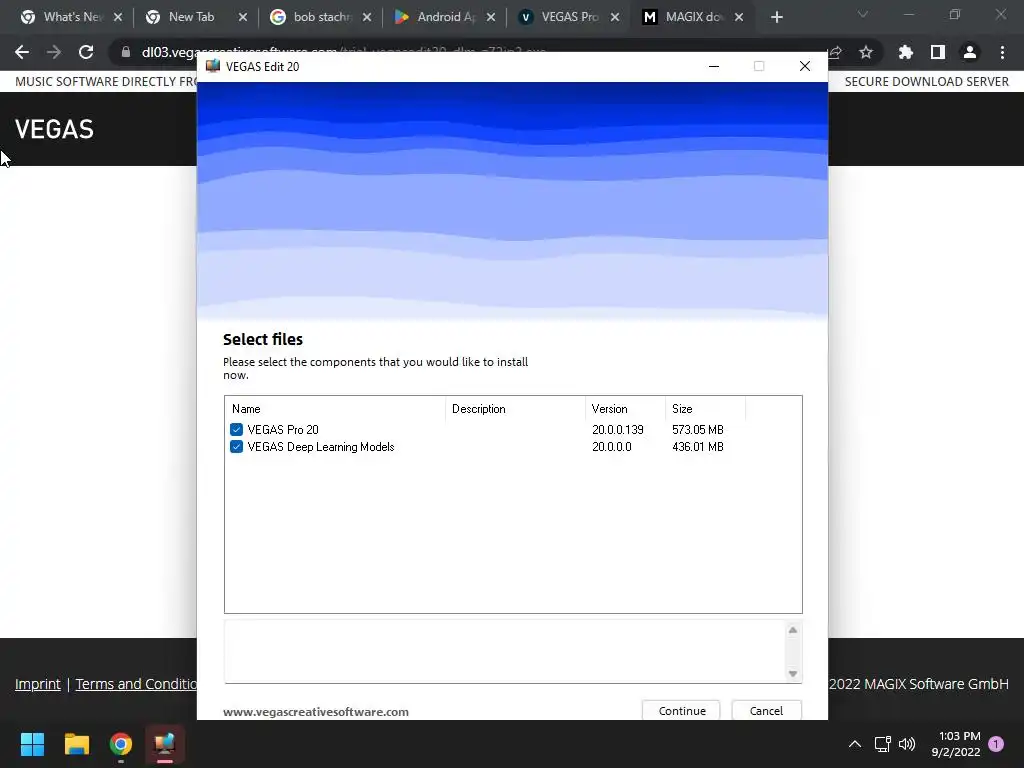The width and height of the screenshot is (1024, 768).
Task: Open notification center badge
Action: 996,744
